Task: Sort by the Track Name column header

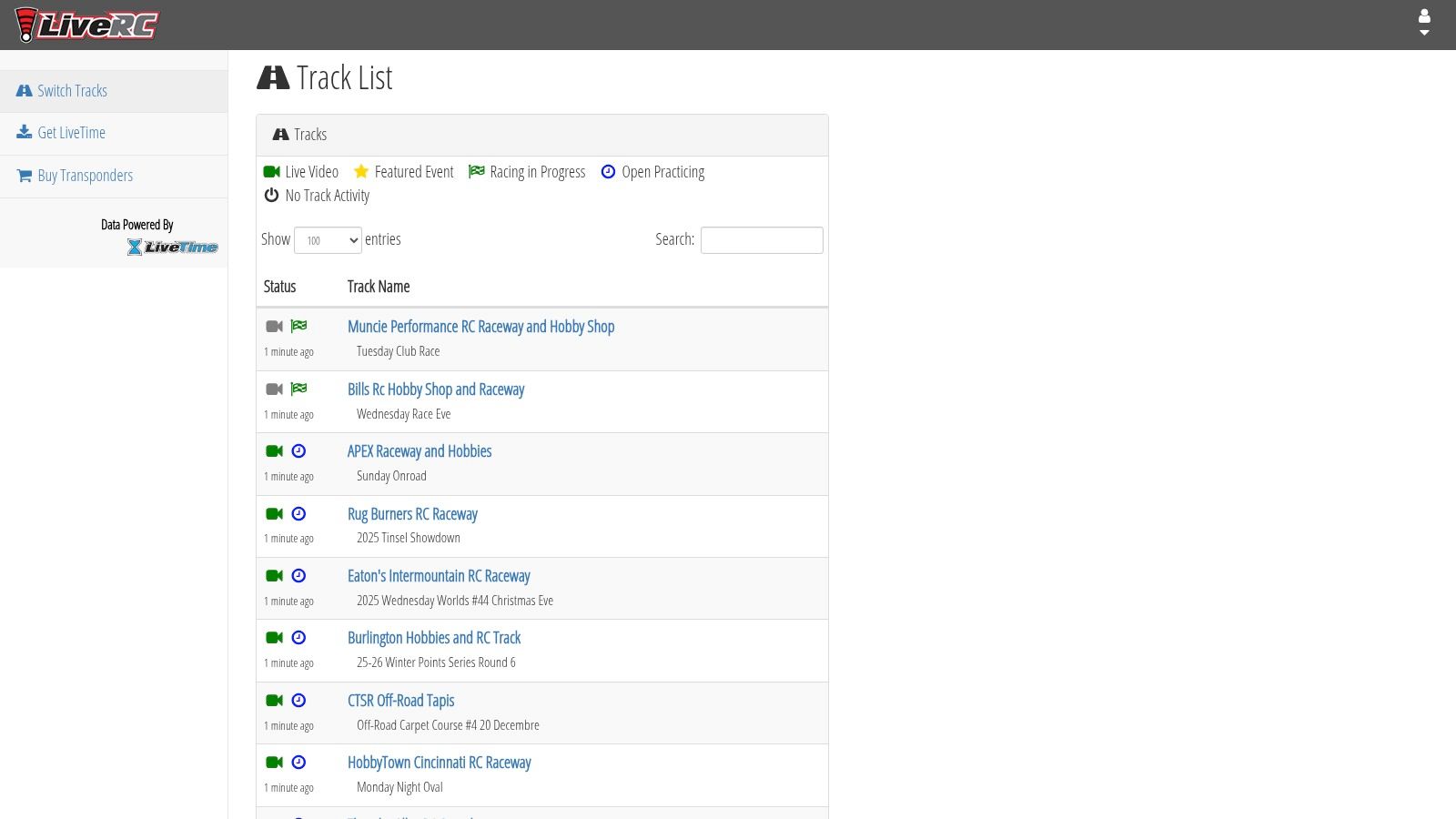Action: point(379,287)
